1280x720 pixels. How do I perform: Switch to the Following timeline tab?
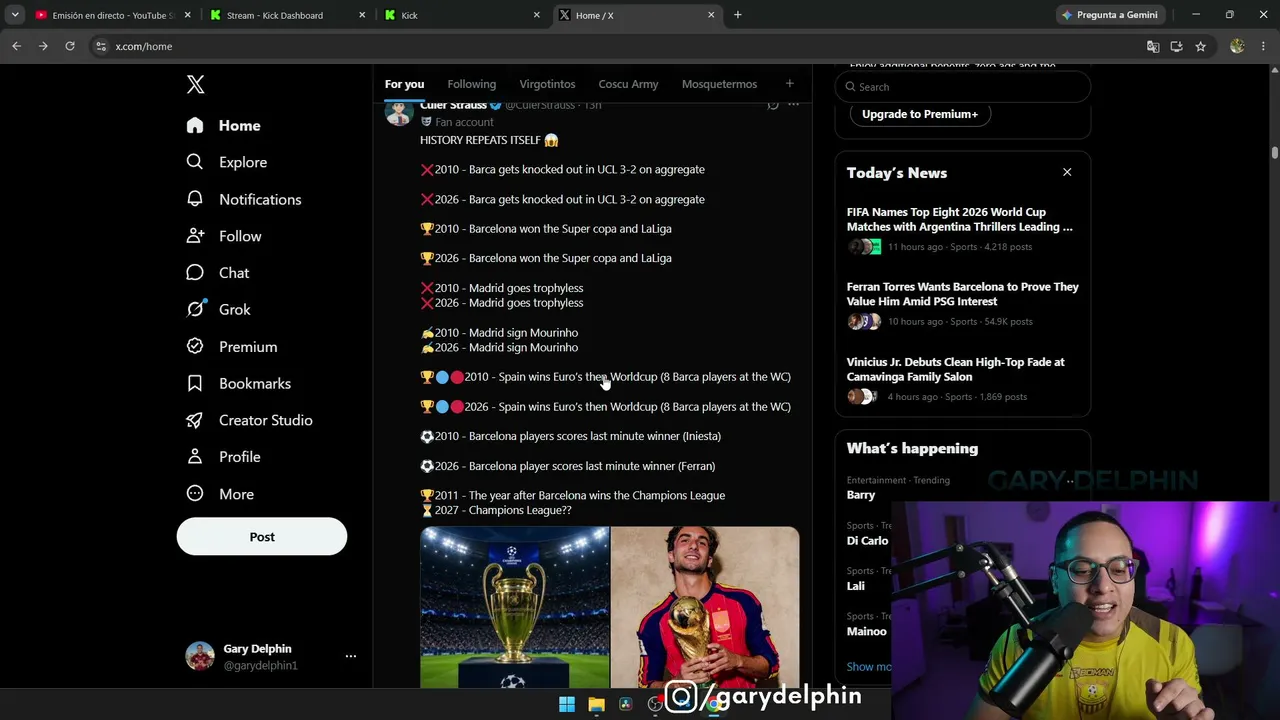pos(472,84)
